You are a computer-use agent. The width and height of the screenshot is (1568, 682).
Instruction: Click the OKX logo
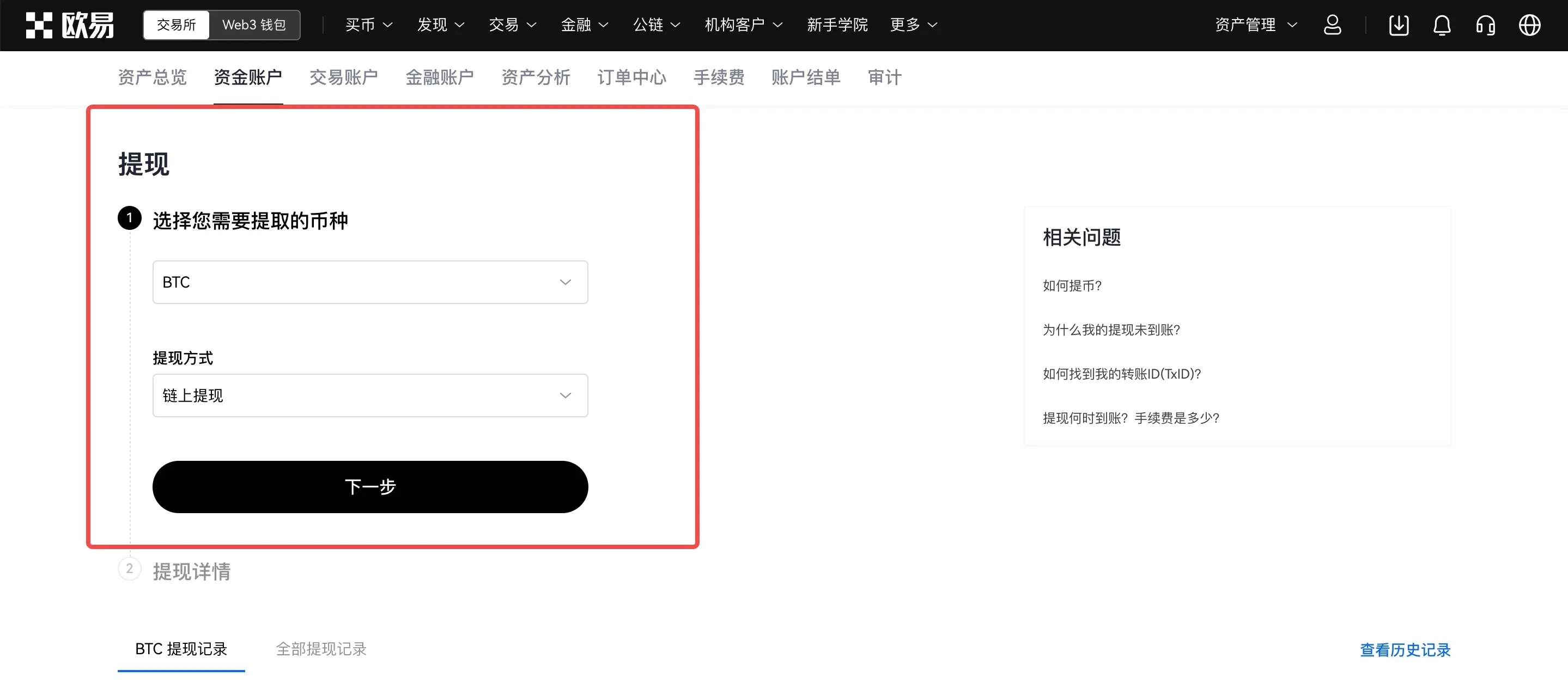69,25
